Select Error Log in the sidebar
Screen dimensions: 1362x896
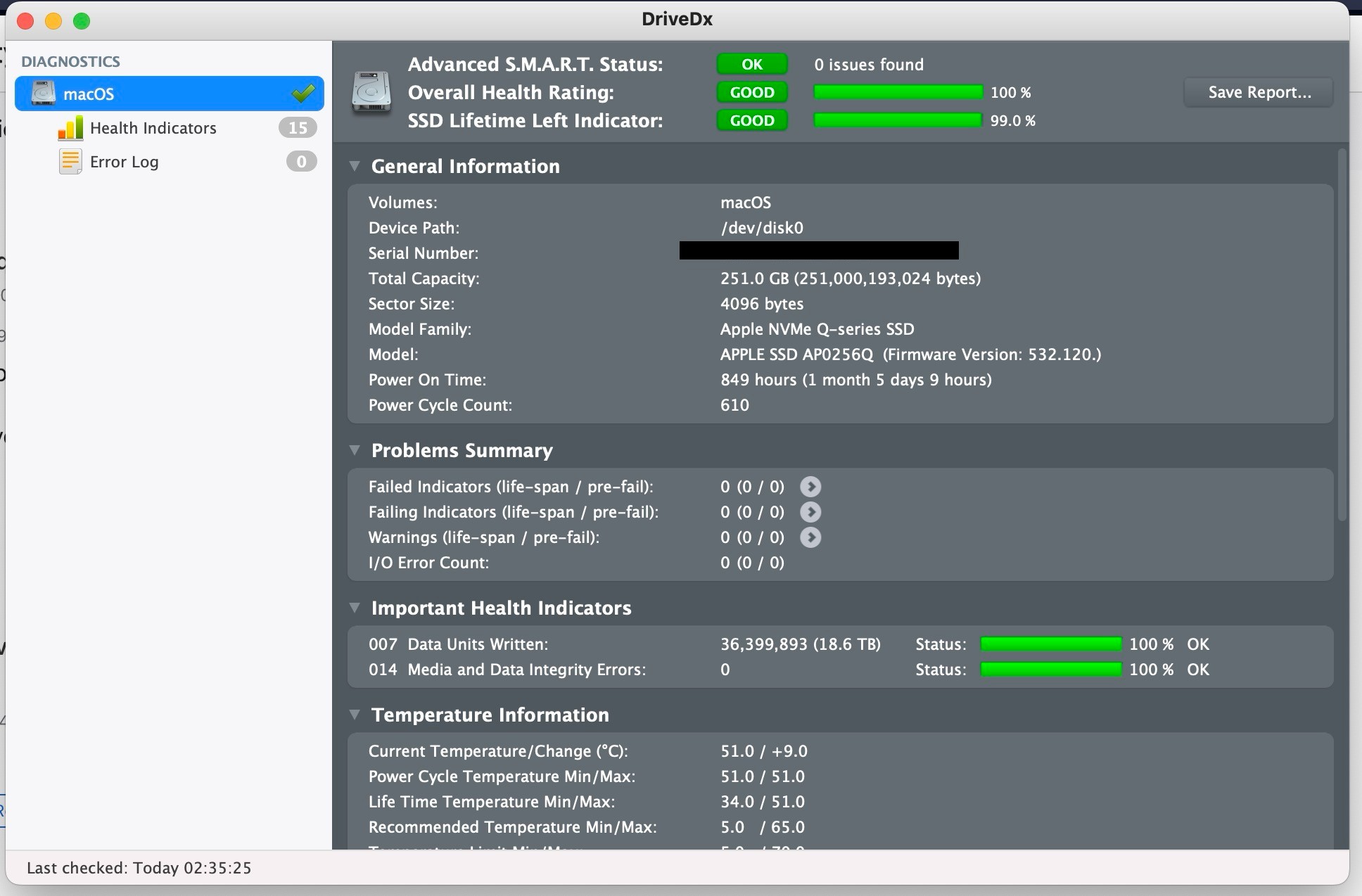coord(125,162)
